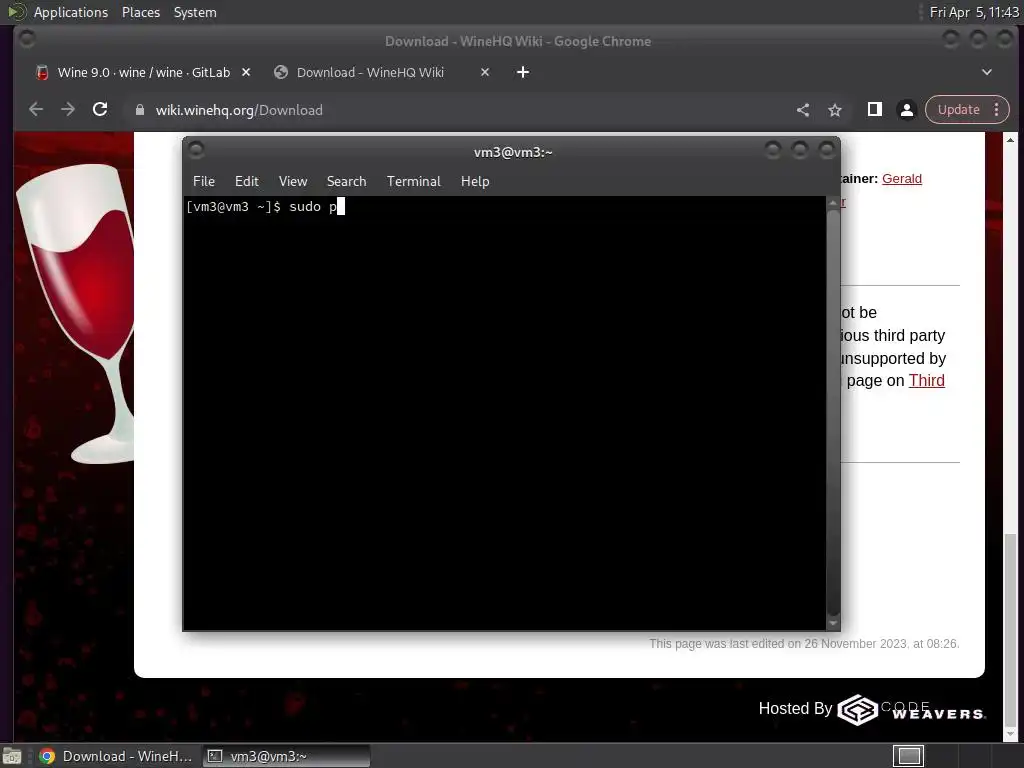The image size is (1024, 768).
Task: Switch to Chrome taskbar button
Action: (x=116, y=756)
